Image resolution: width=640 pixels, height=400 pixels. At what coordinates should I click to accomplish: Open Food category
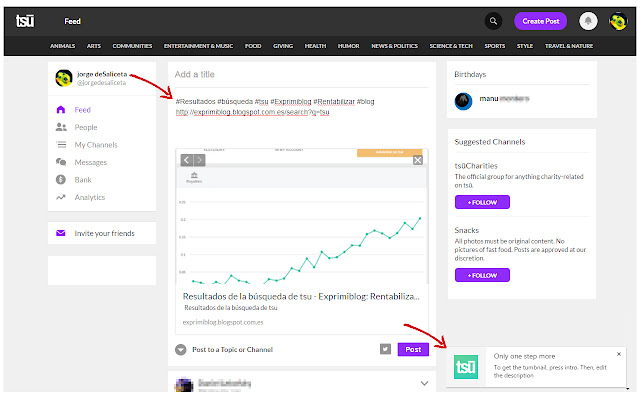pos(253,46)
